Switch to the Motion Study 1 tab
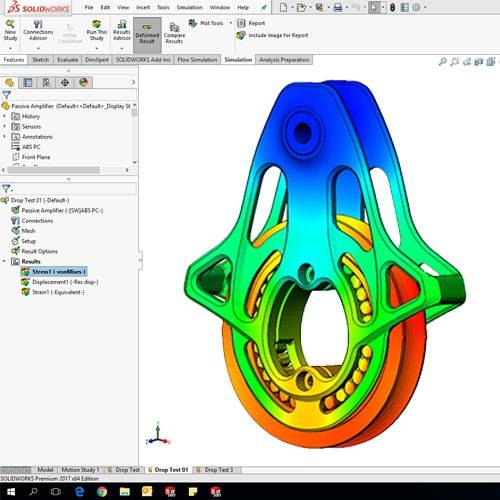500x500 pixels. tap(80, 470)
